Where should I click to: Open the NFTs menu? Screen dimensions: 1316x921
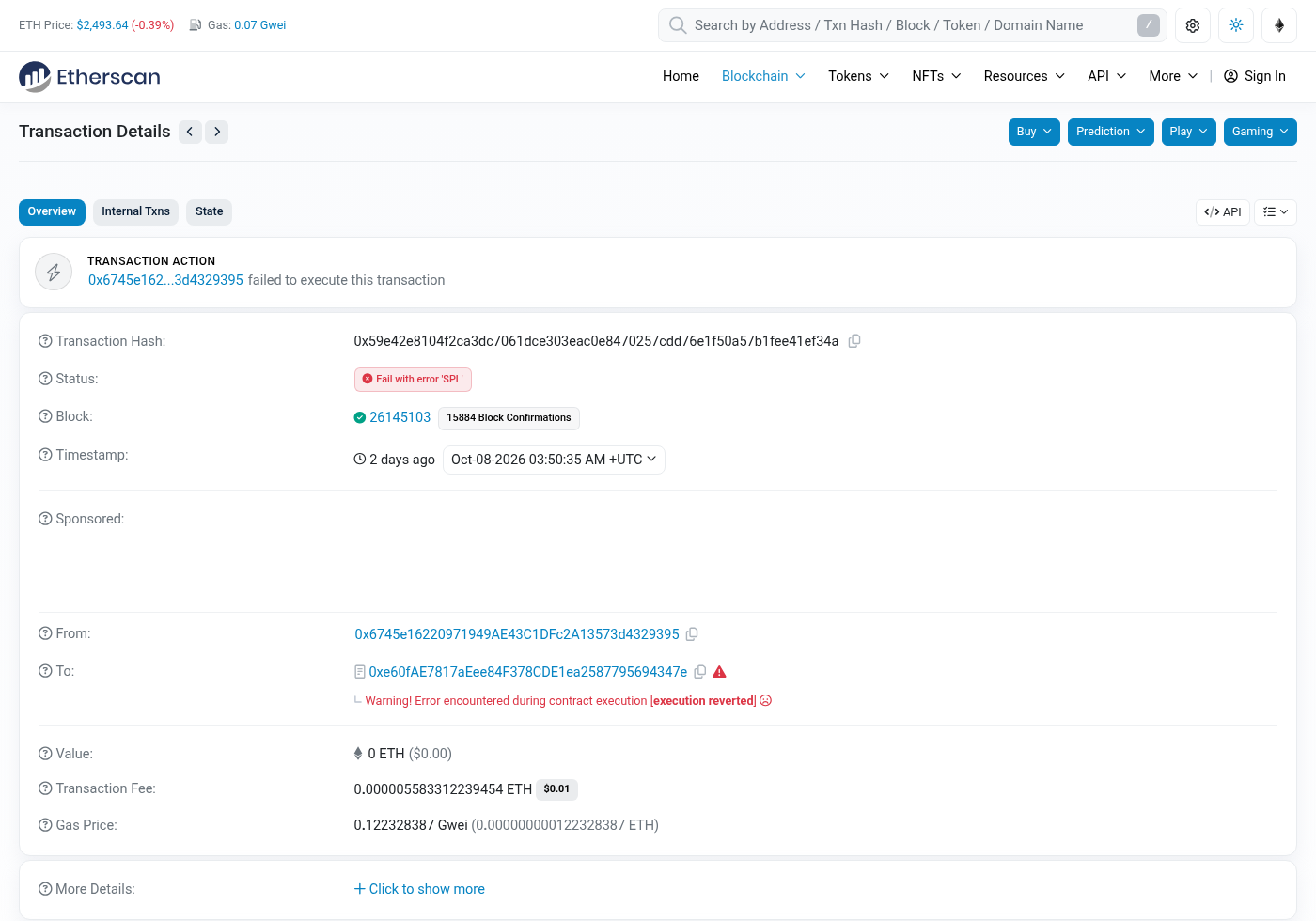(x=936, y=76)
